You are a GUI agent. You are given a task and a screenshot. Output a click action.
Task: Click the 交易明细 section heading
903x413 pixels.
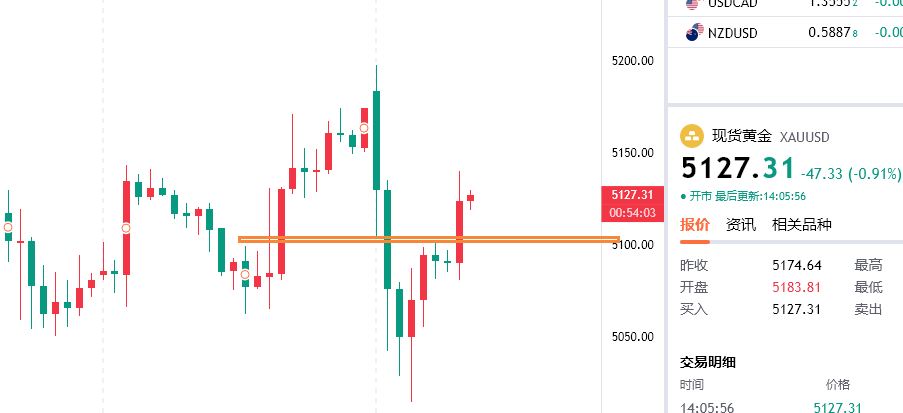pos(707,361)
